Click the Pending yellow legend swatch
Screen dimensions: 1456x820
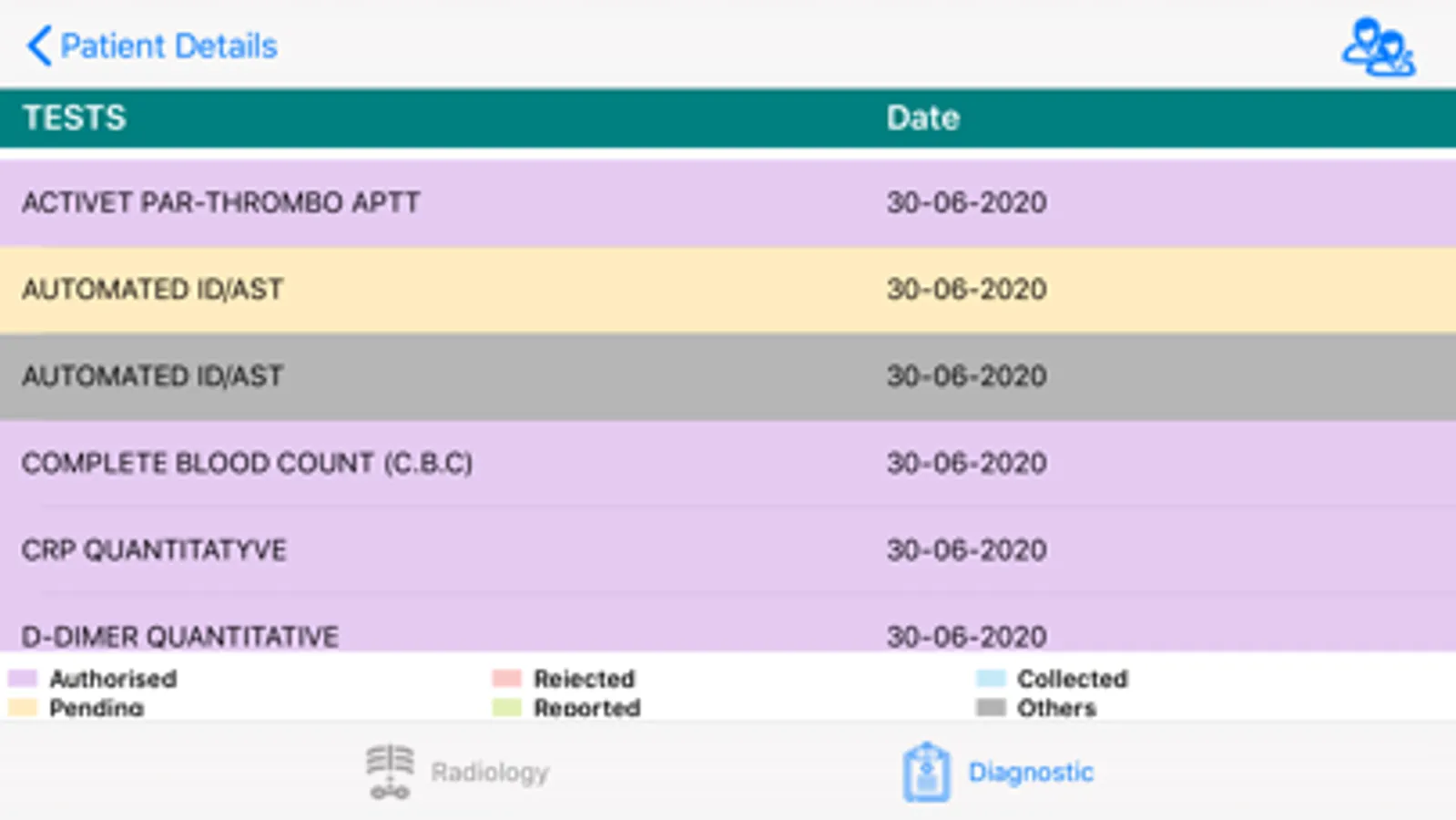tap(22, 707)
